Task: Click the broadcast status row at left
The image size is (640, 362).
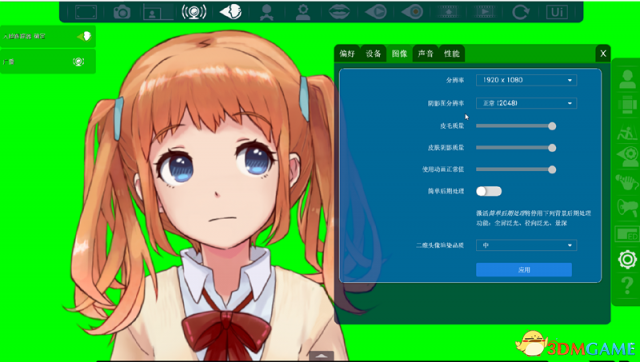Action: [x=48, y=62]
